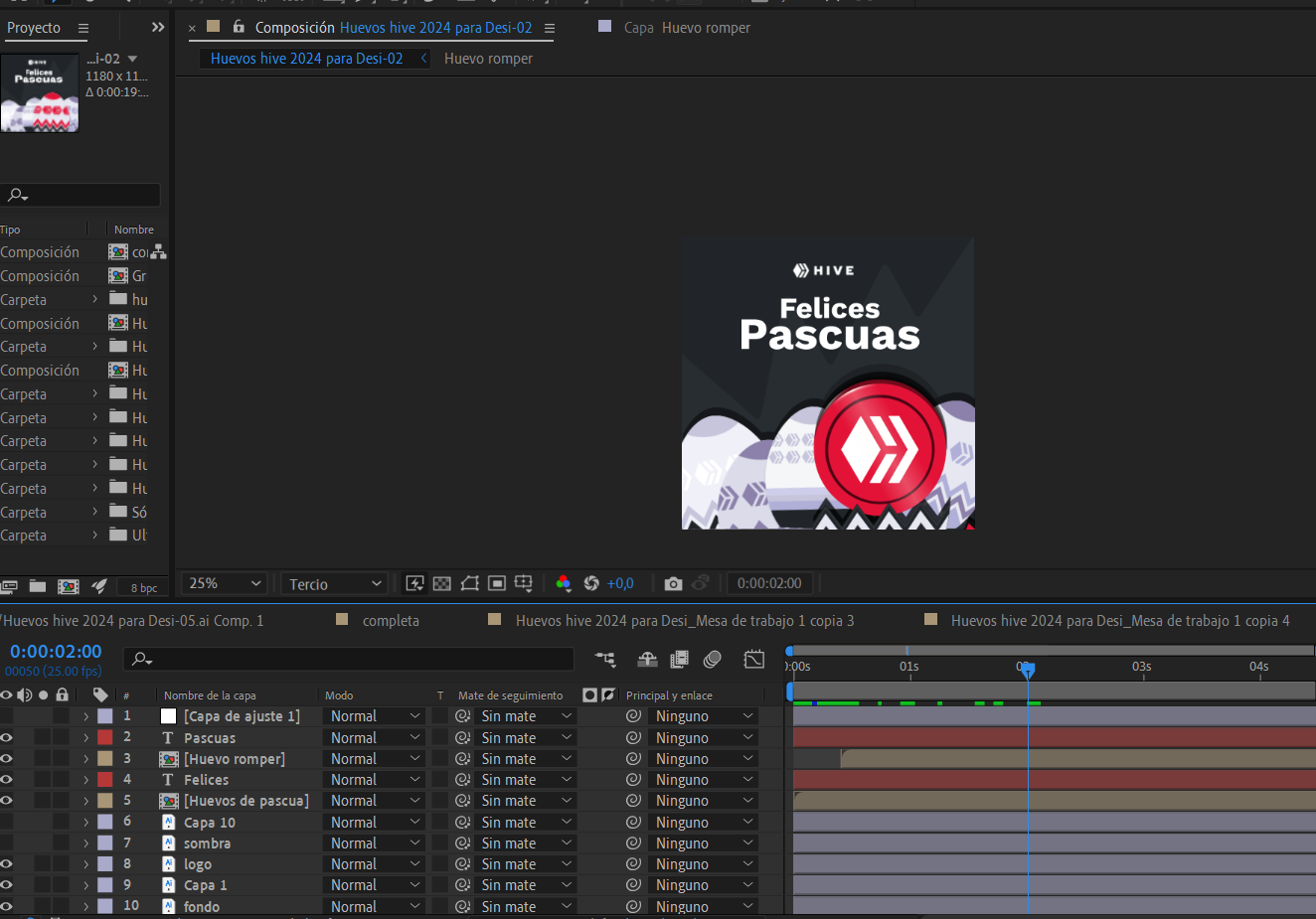Viewport: 1316px width, 919px height.
Task: Click the 8 bpc color depth button
Action: click(x=144, y=587)
